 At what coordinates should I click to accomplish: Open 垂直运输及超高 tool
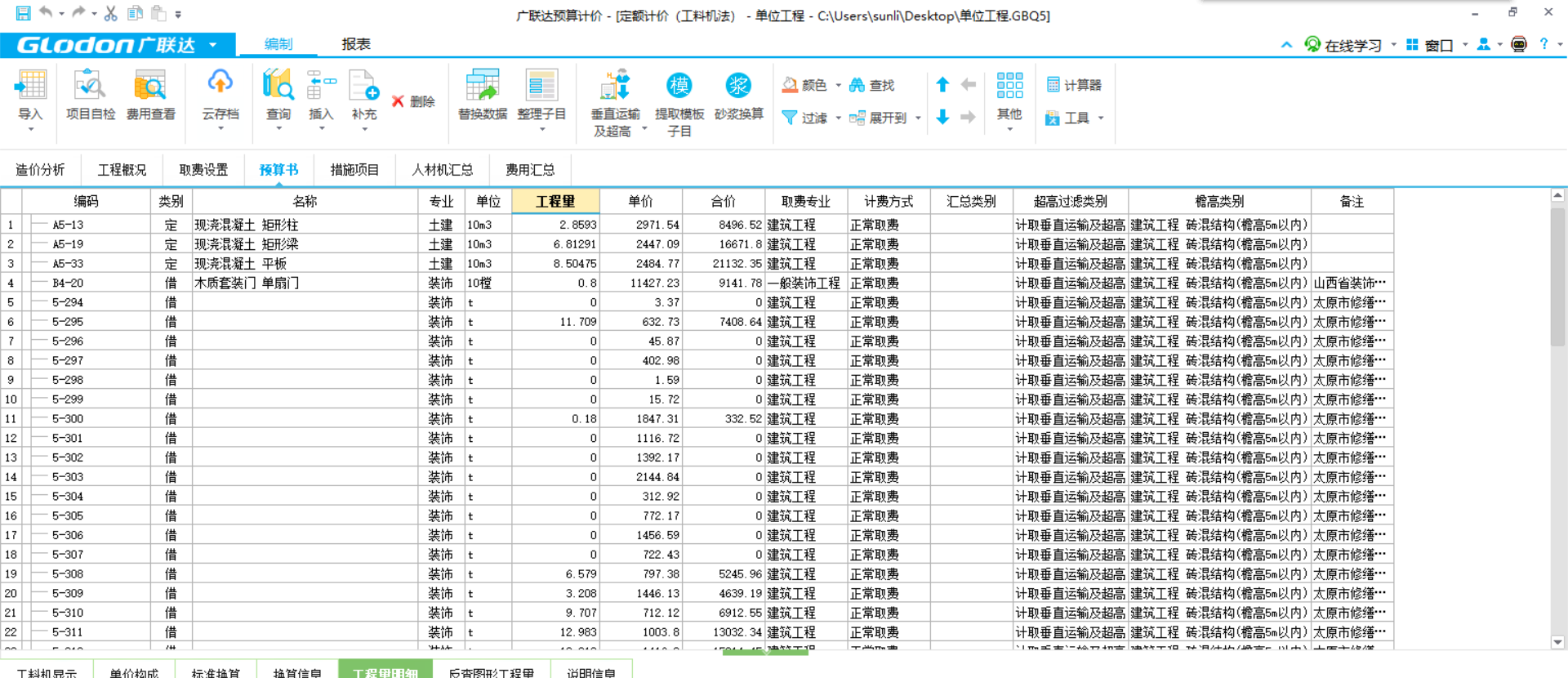click(616, 104)
